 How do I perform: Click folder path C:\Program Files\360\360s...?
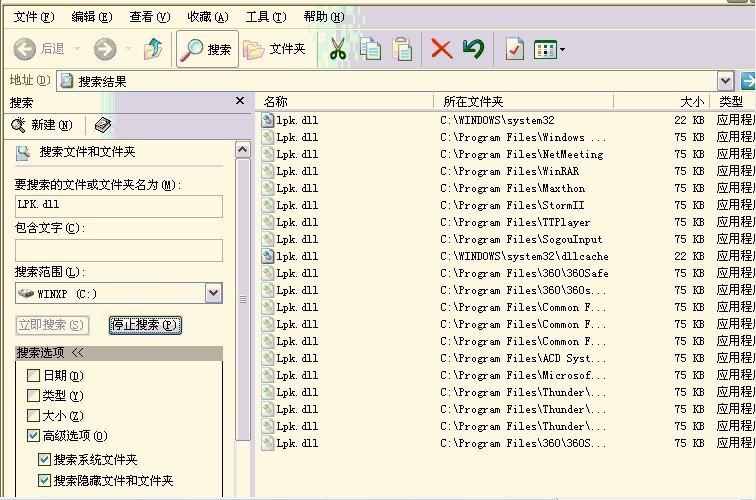[523, 290]
